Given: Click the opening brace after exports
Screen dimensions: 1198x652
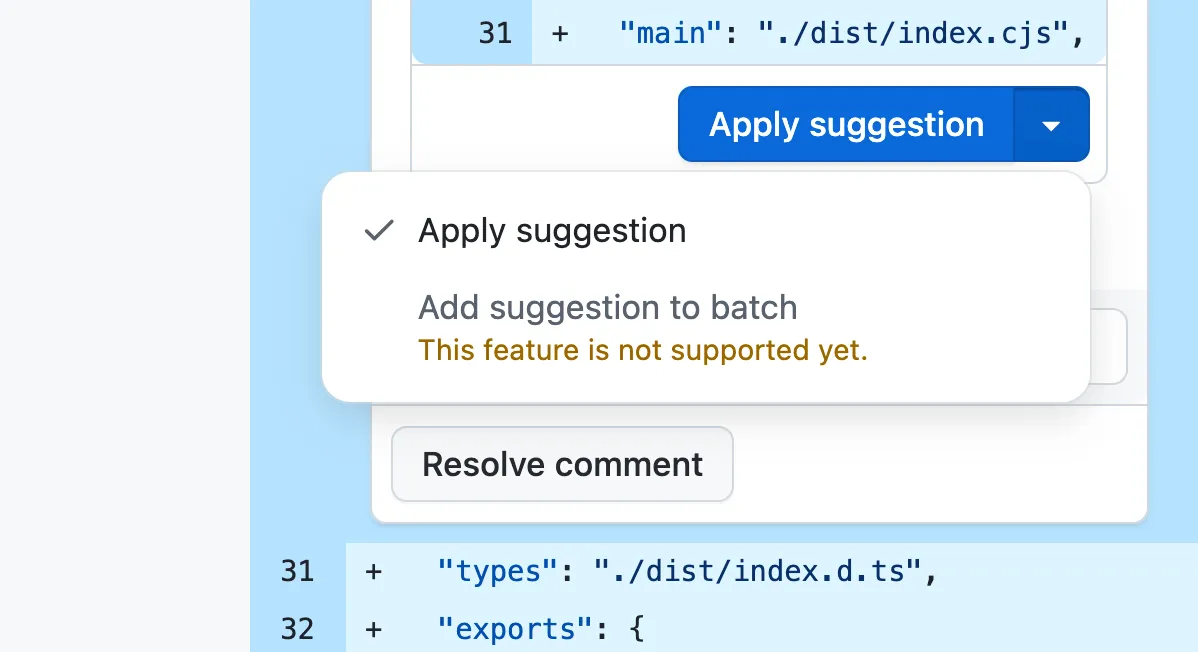Looking at the screenshot, I should click(636, 629).
